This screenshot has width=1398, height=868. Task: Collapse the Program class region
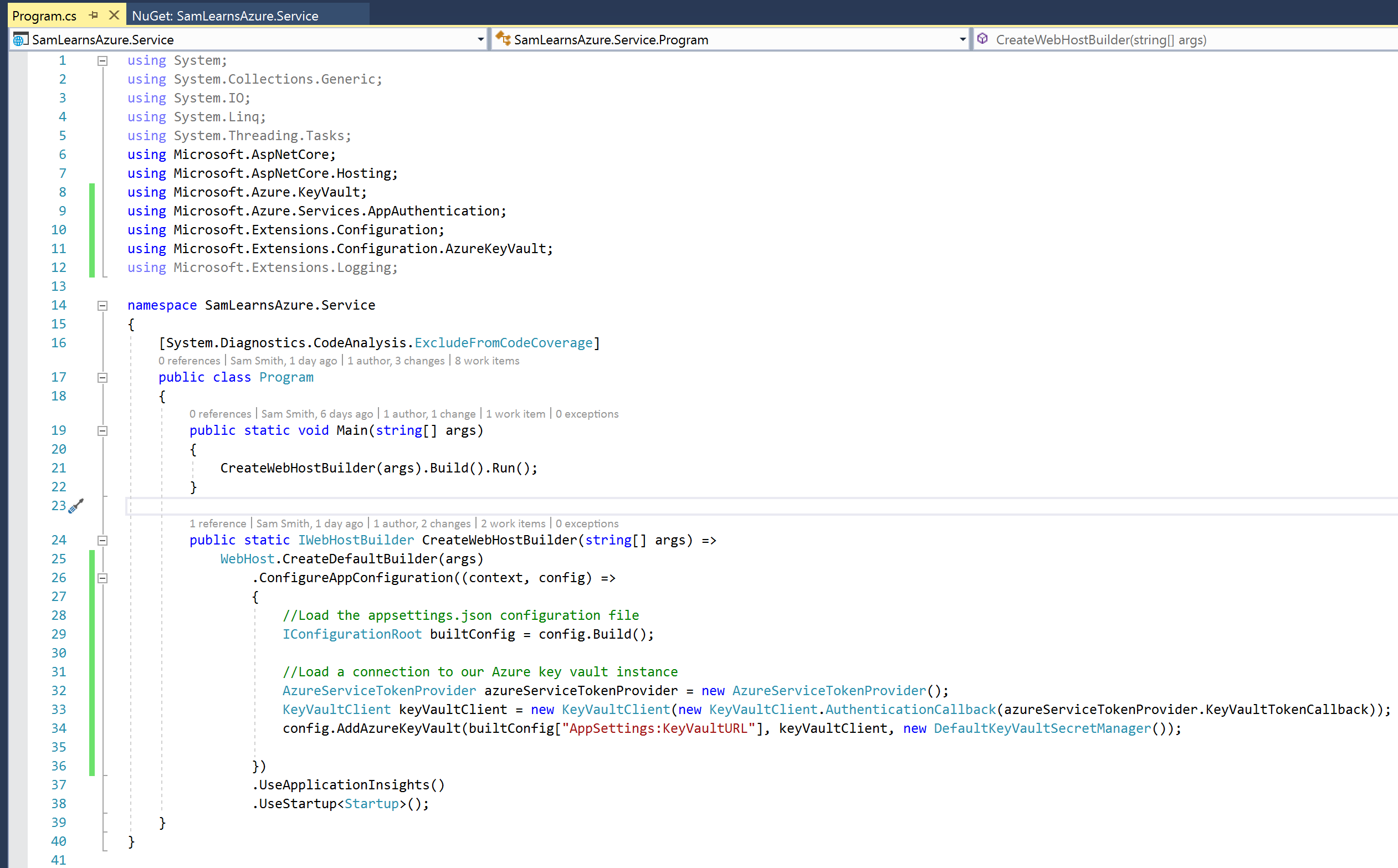(103, 378)
